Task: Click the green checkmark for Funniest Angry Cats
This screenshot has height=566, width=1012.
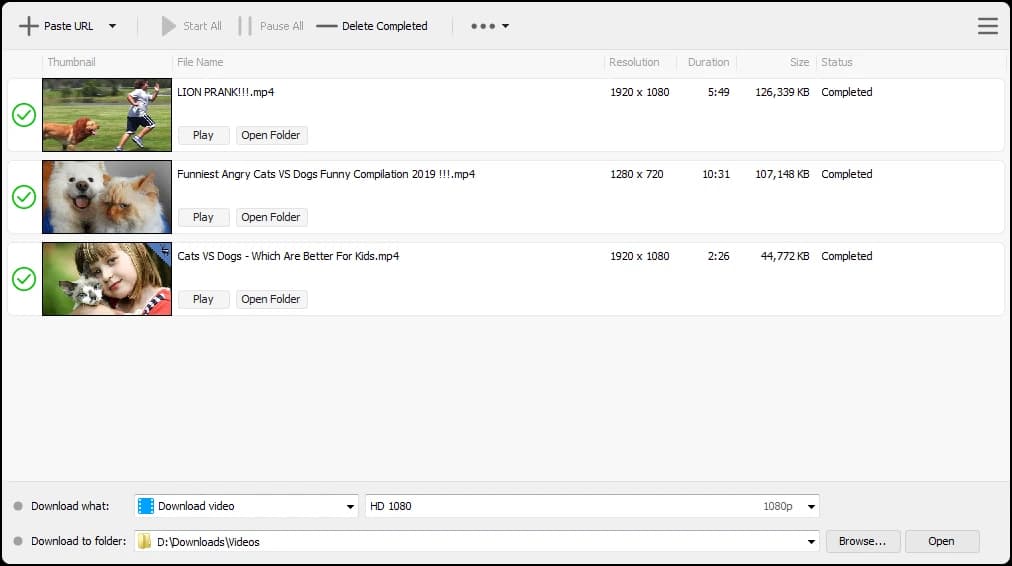Action: (24, 197)
